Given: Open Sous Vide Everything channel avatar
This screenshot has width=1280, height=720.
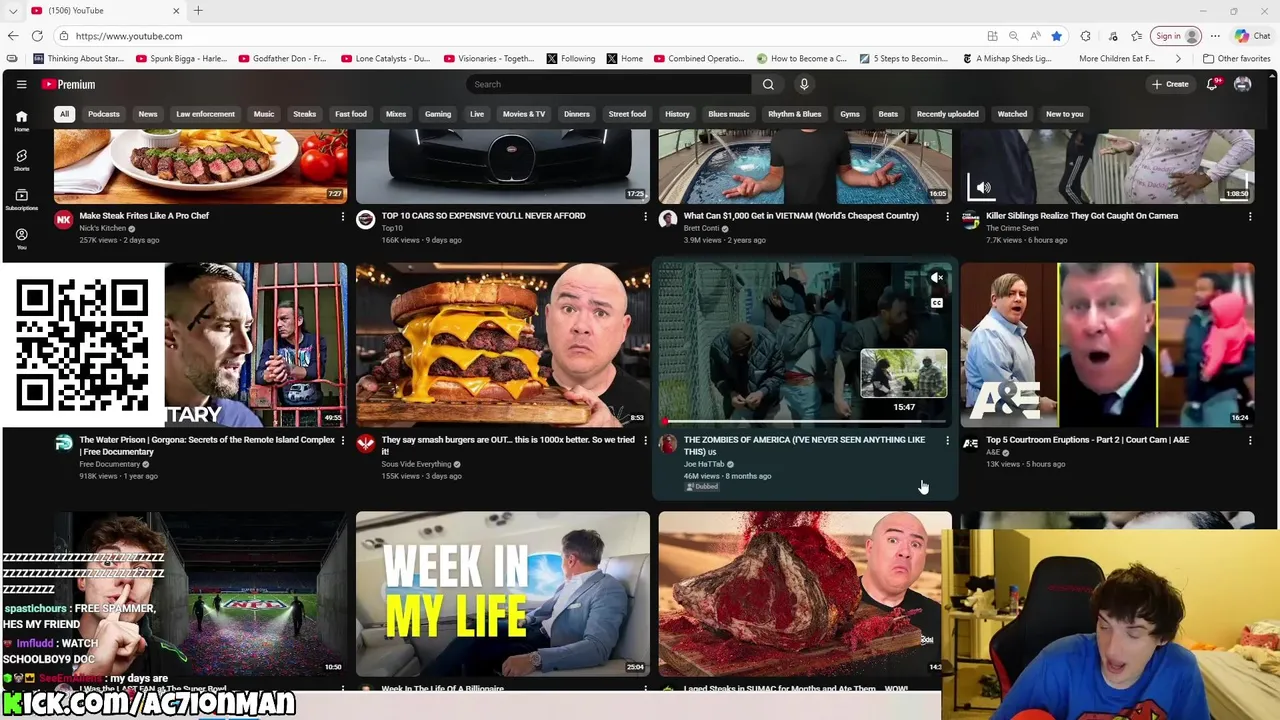Looking at the screenshot, I should point(365,444).
